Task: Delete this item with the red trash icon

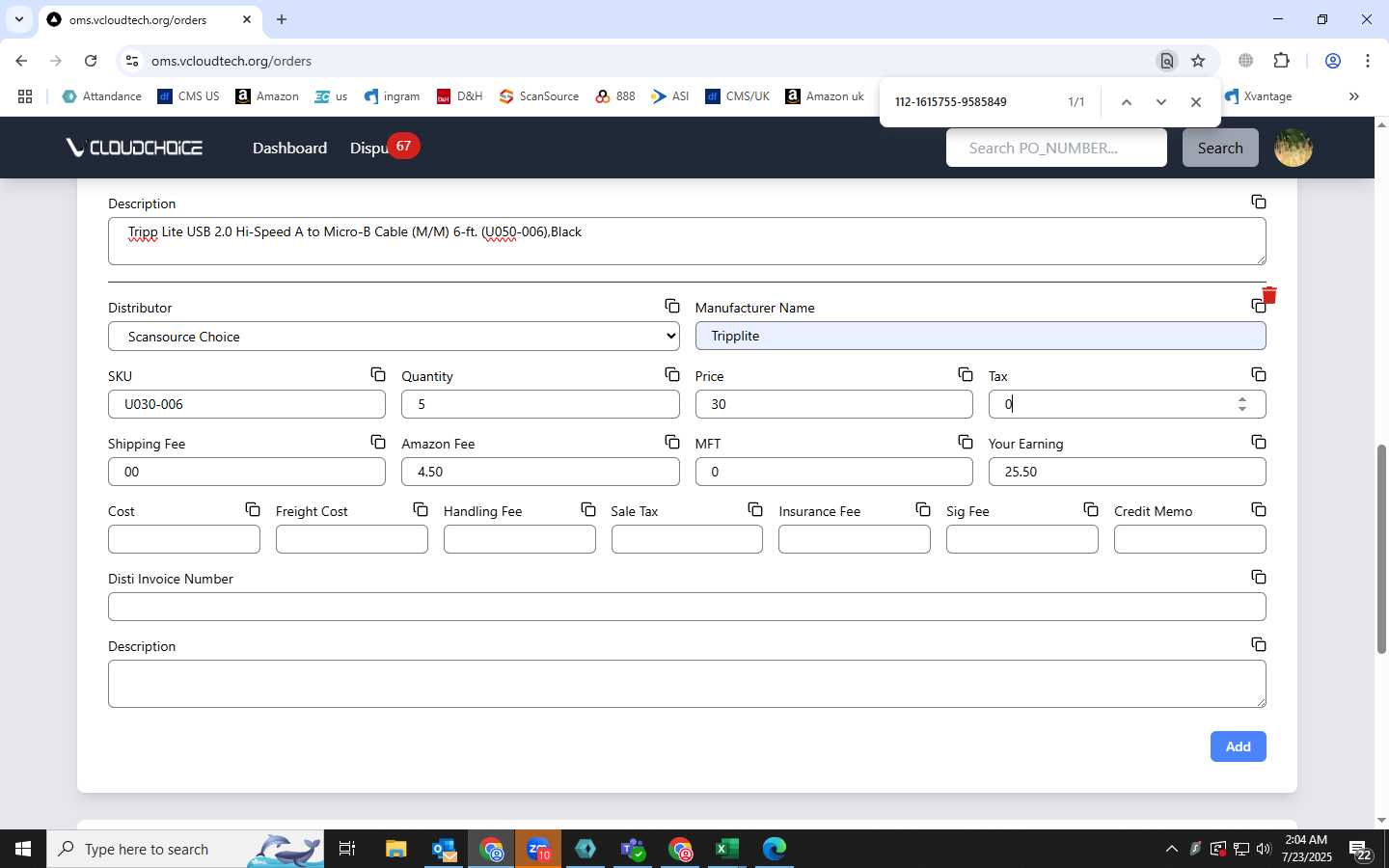Action: (x=1269, y=295)
